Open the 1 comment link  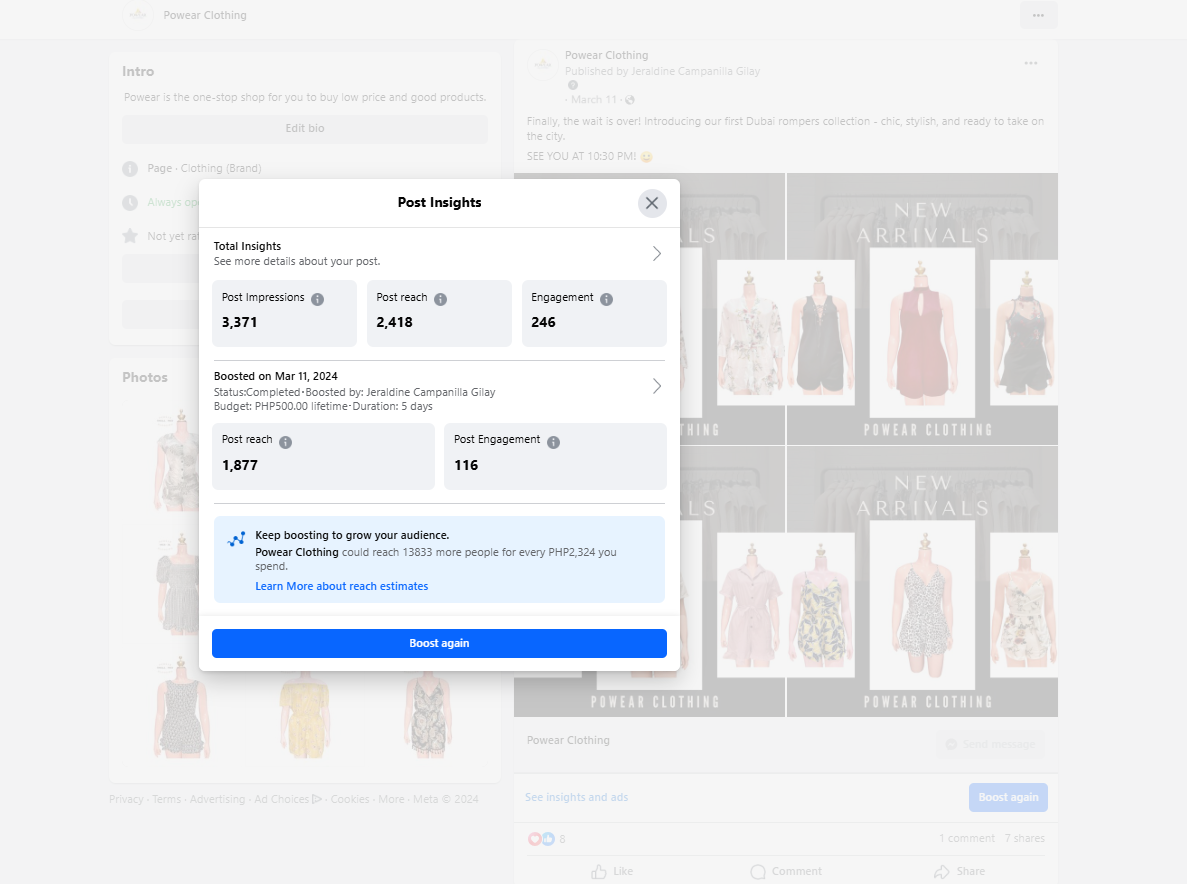[967, 838]
